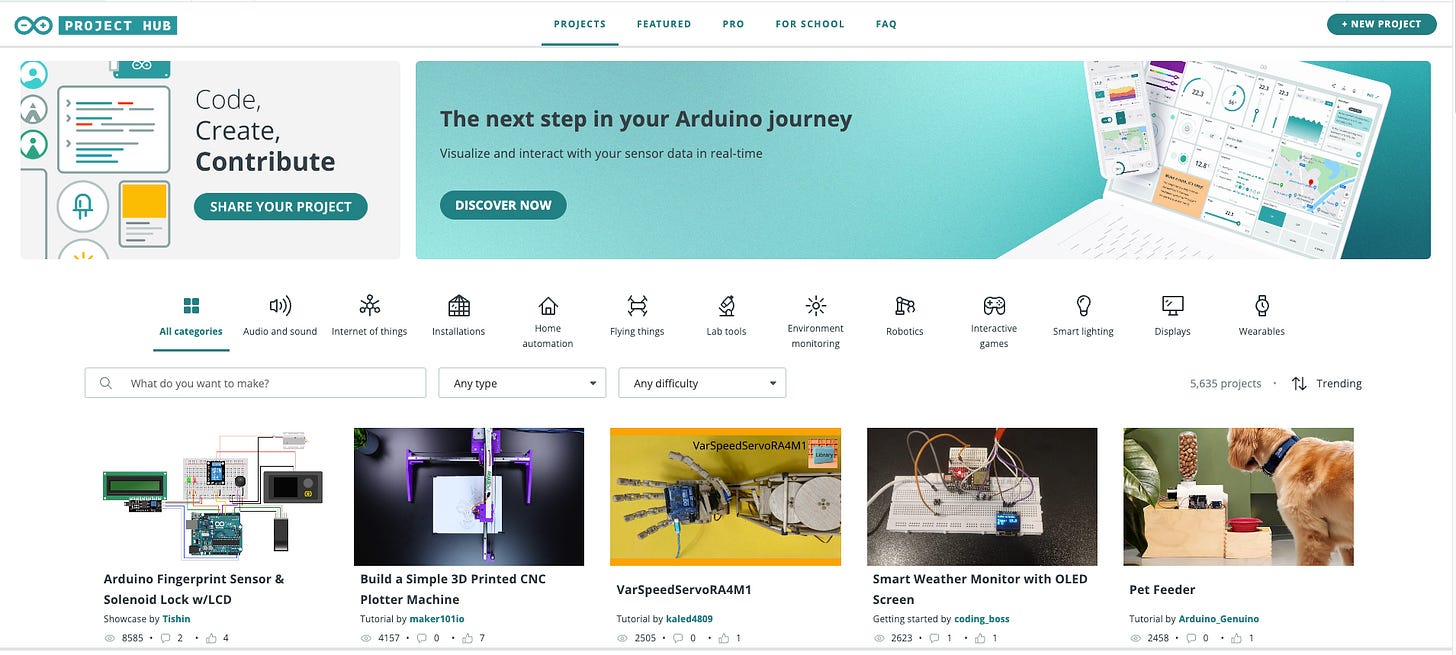The image size is (1456, 655).
Task: Expand the Any type dropdown
Action: pyautogui.click(x=522, y=383)
